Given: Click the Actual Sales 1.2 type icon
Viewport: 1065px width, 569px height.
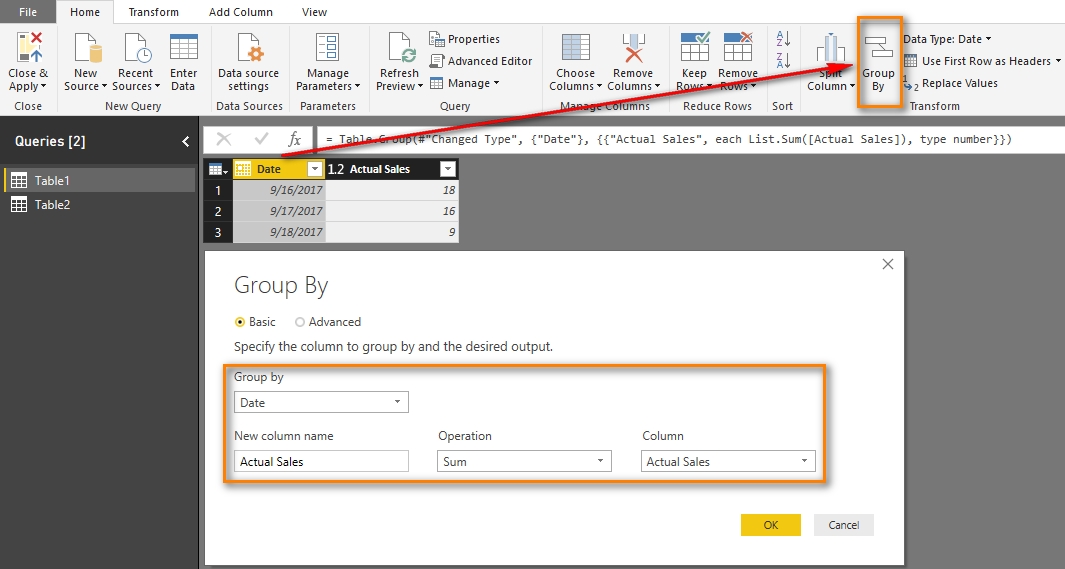Looking at the screenshot, I should click(x=336, y=169).
